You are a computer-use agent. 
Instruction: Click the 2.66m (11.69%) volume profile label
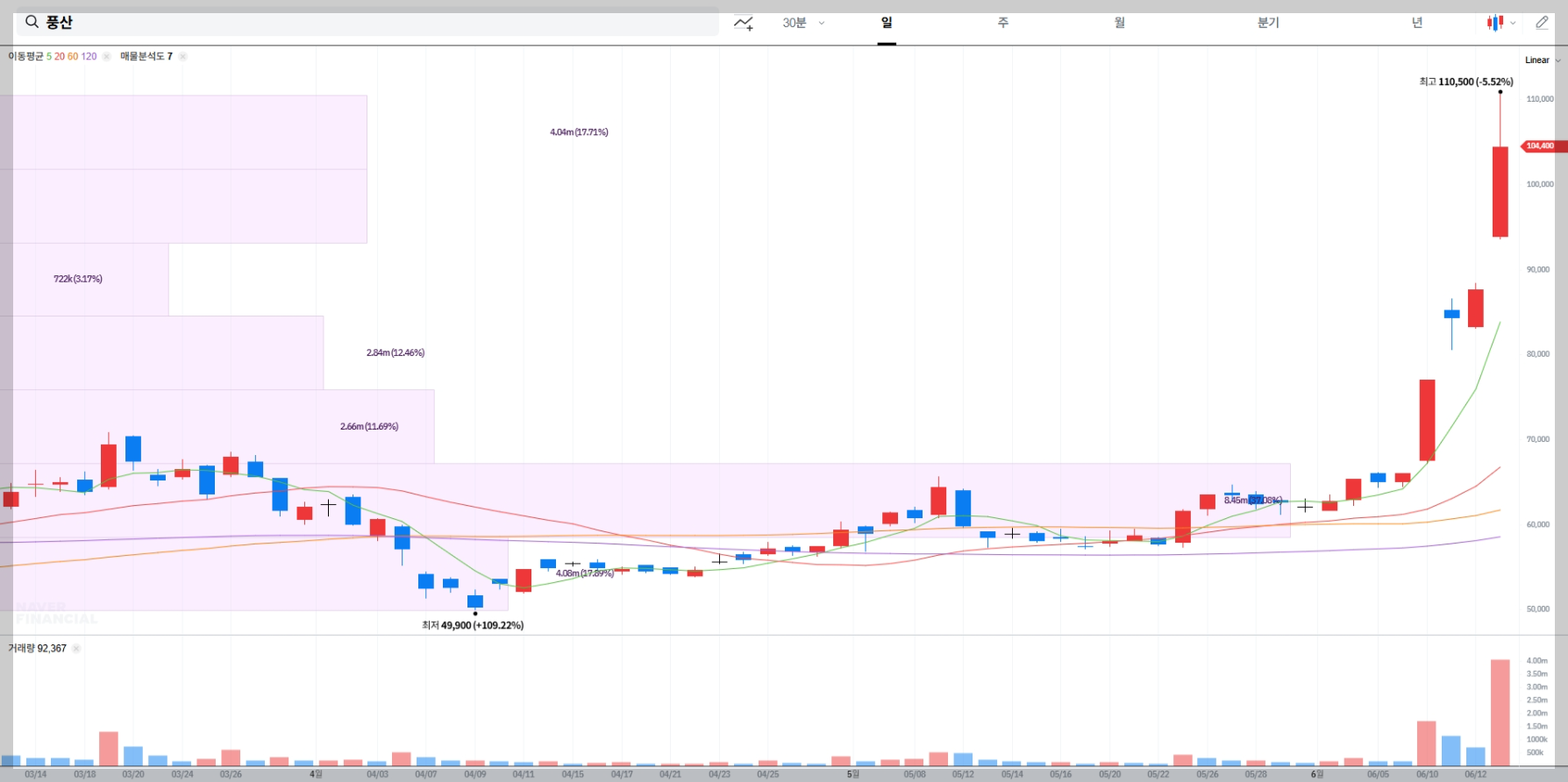369,426
